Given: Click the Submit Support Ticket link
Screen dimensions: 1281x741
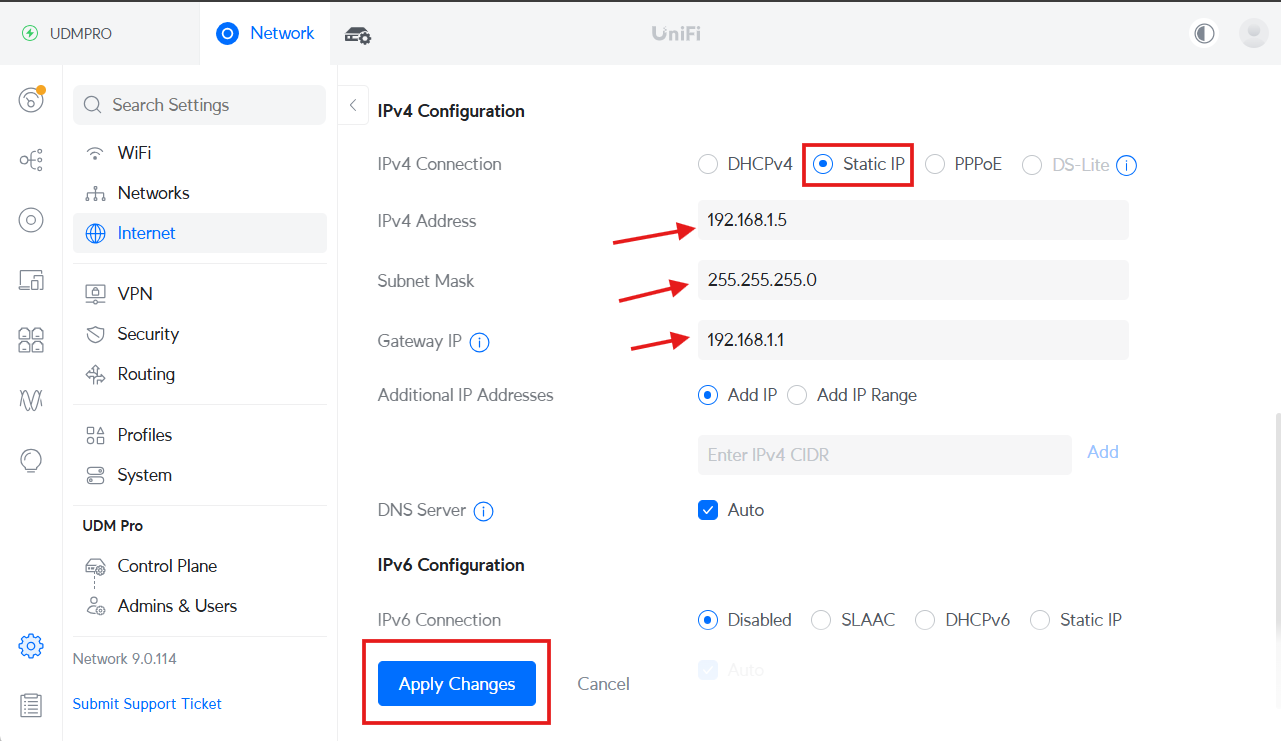Looking at the screenshot, I should click(147, 704).
